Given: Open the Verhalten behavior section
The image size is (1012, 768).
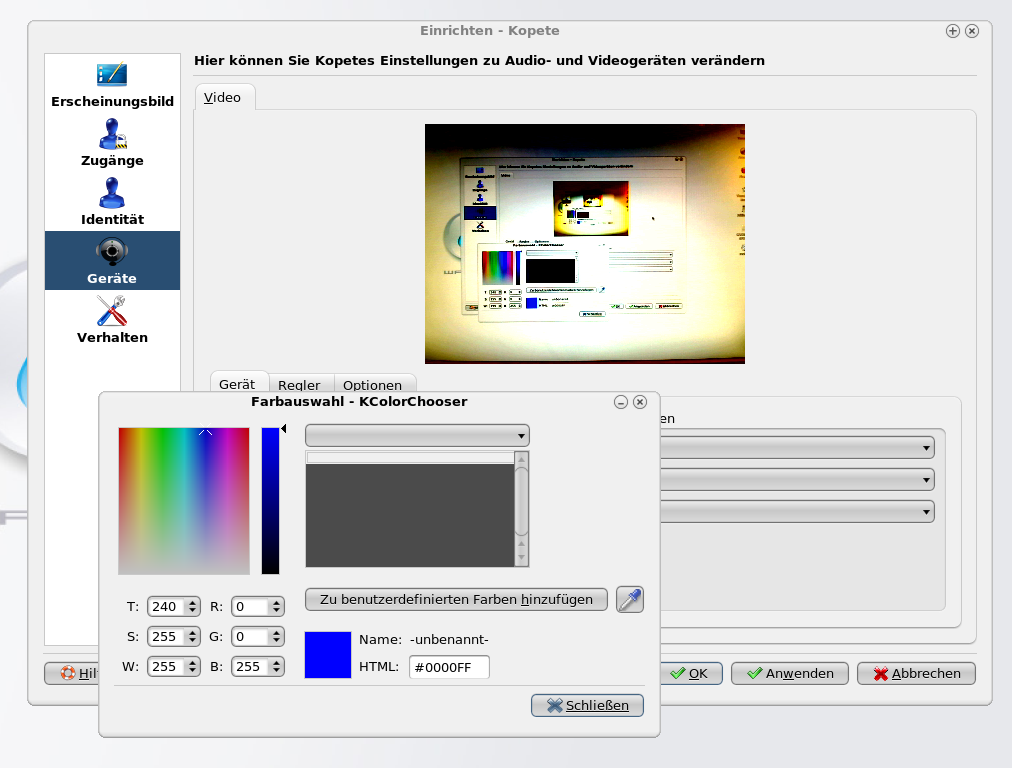Looking at the screenshot, I should coord(112,319).
